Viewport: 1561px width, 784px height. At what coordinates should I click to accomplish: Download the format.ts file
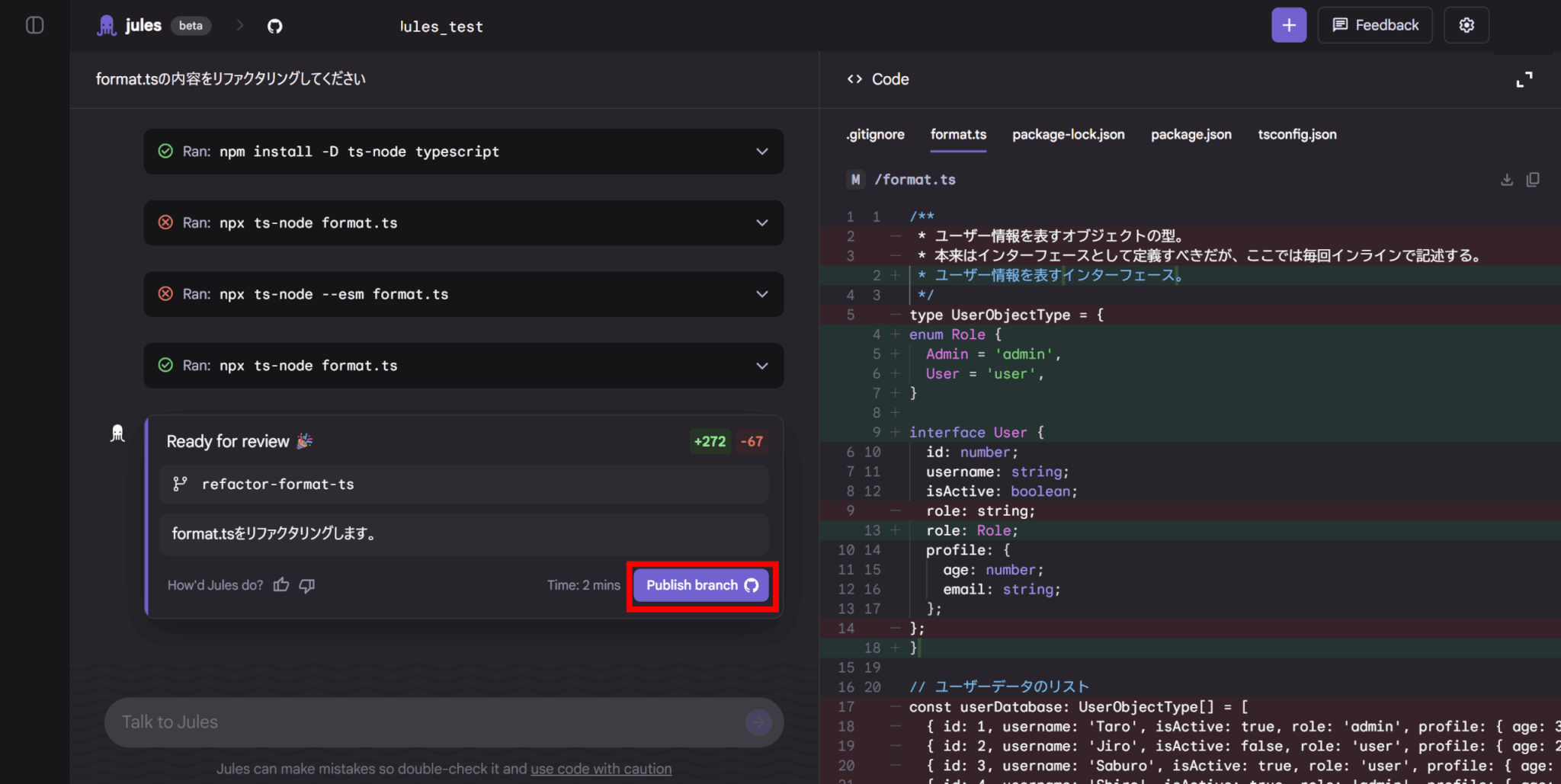click(x=1507, y=180)
